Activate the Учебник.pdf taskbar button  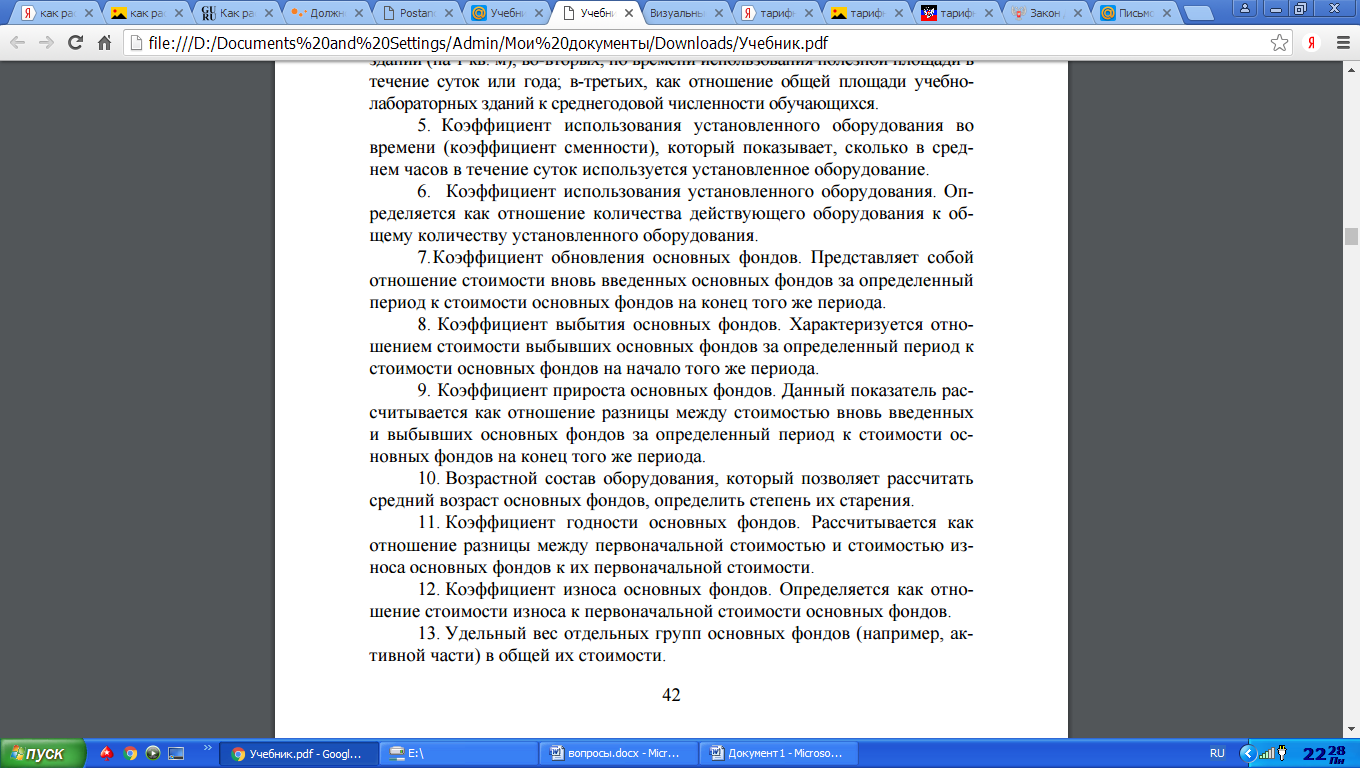click(x=300, y=754)
